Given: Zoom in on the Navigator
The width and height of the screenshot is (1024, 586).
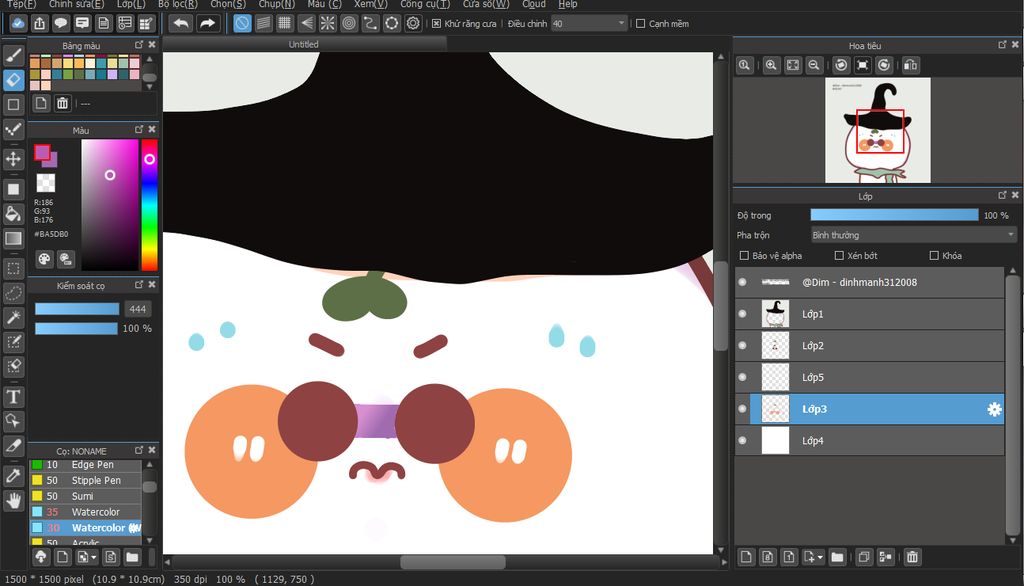Looking at the screenshot, I should 771,65.
